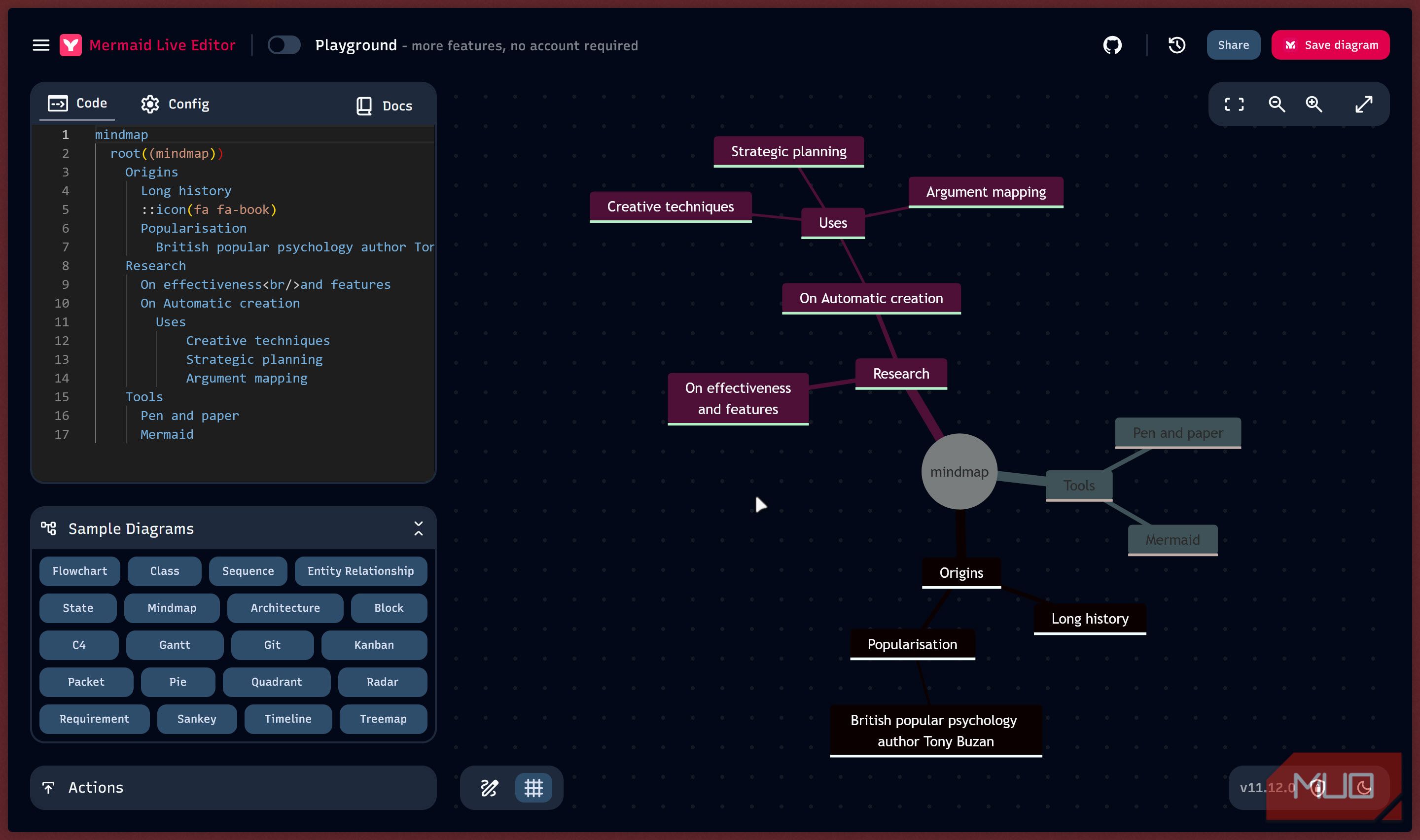
Task: Toggle the hand-drawn look button
Action: 489,787
